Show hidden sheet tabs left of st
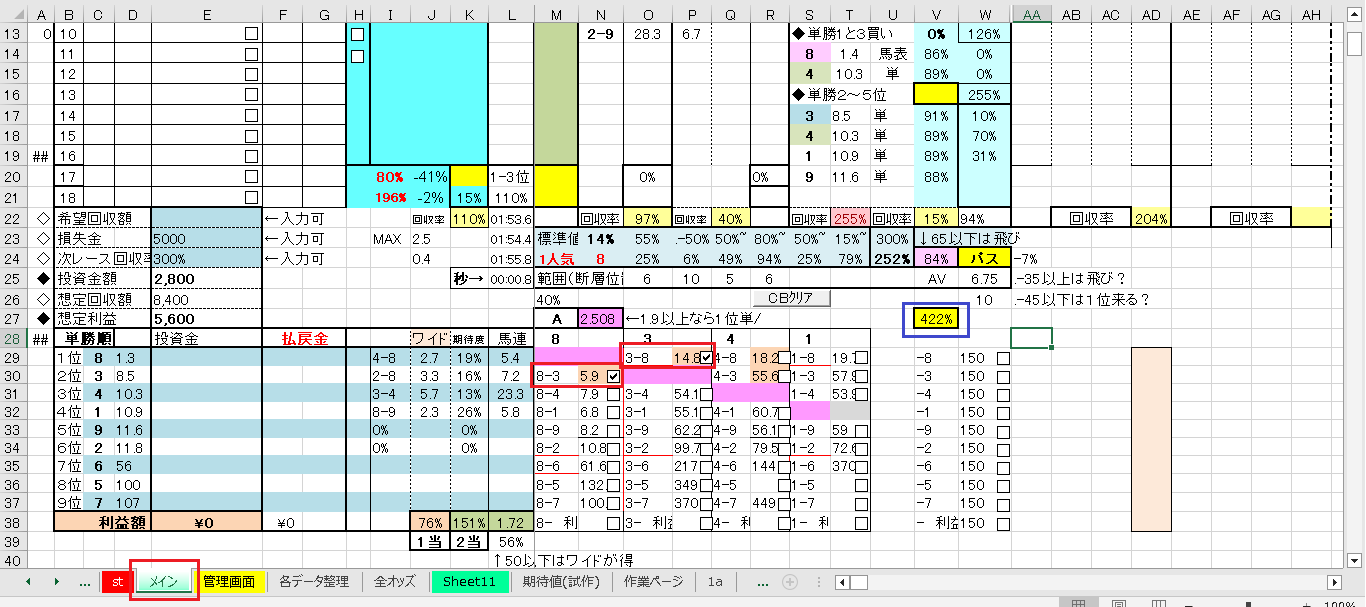The height and width of the screenshot is (607, 1366). point(84,582)
